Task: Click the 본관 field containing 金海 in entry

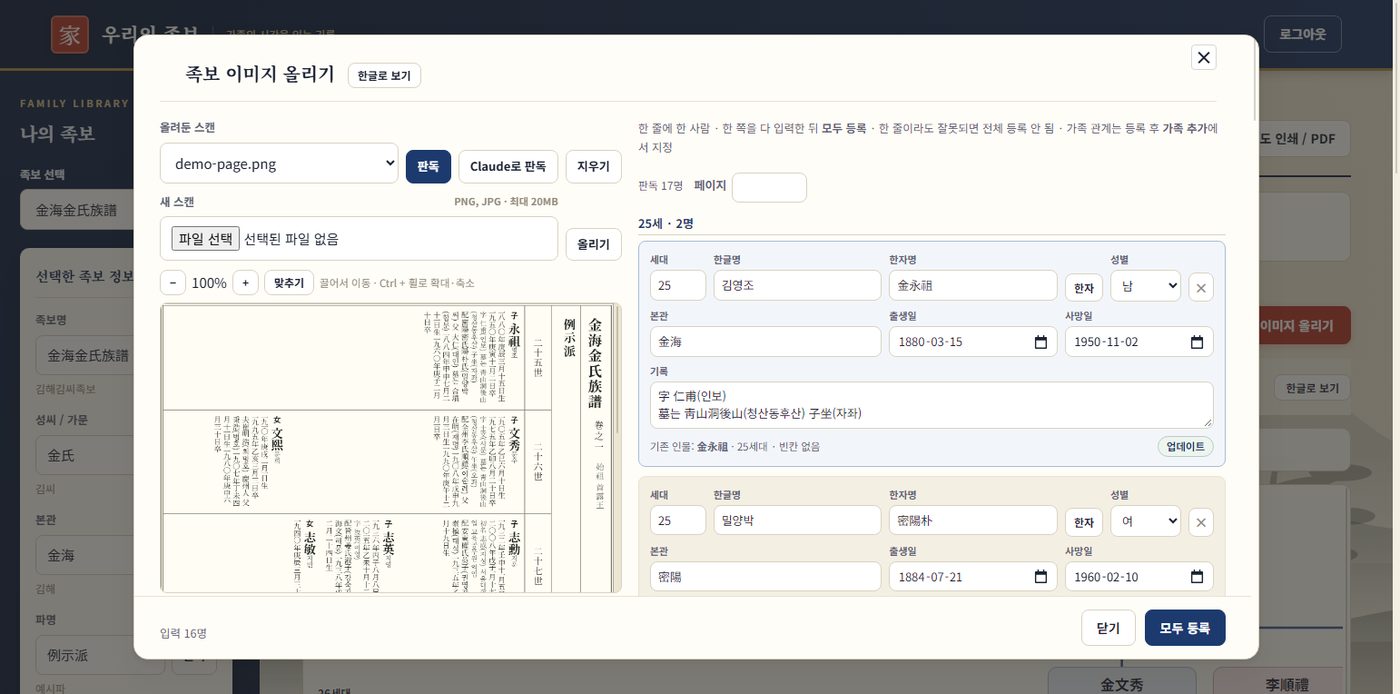Action: 765,341
